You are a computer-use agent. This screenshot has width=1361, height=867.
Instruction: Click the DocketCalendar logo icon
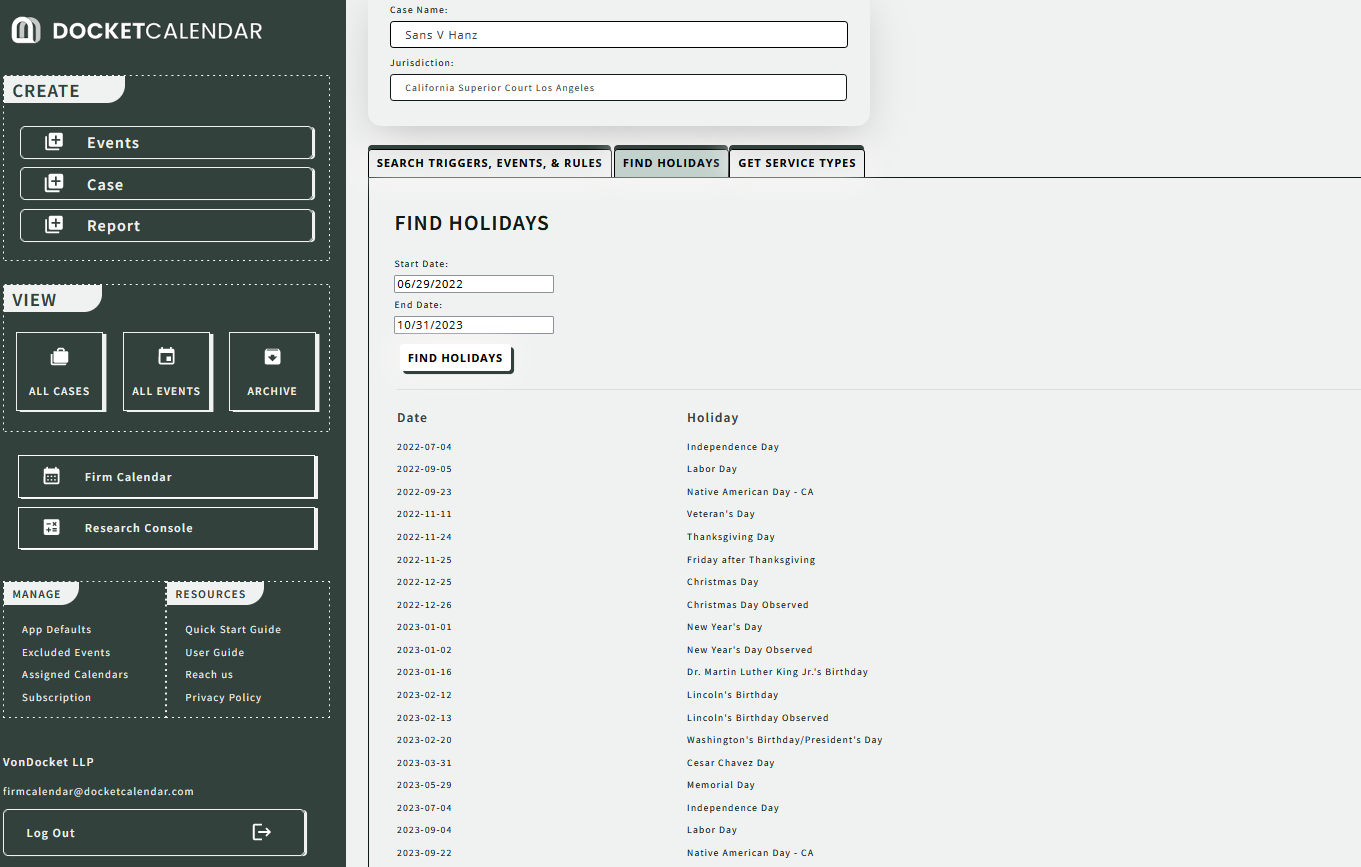click(26, 30)
